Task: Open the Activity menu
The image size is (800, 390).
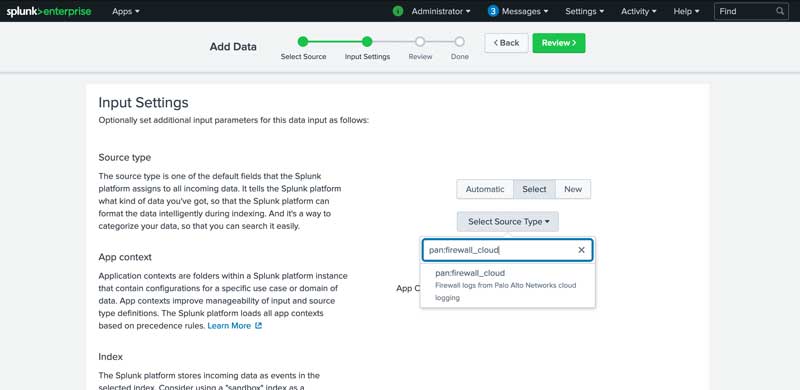Action: (639, 11)
